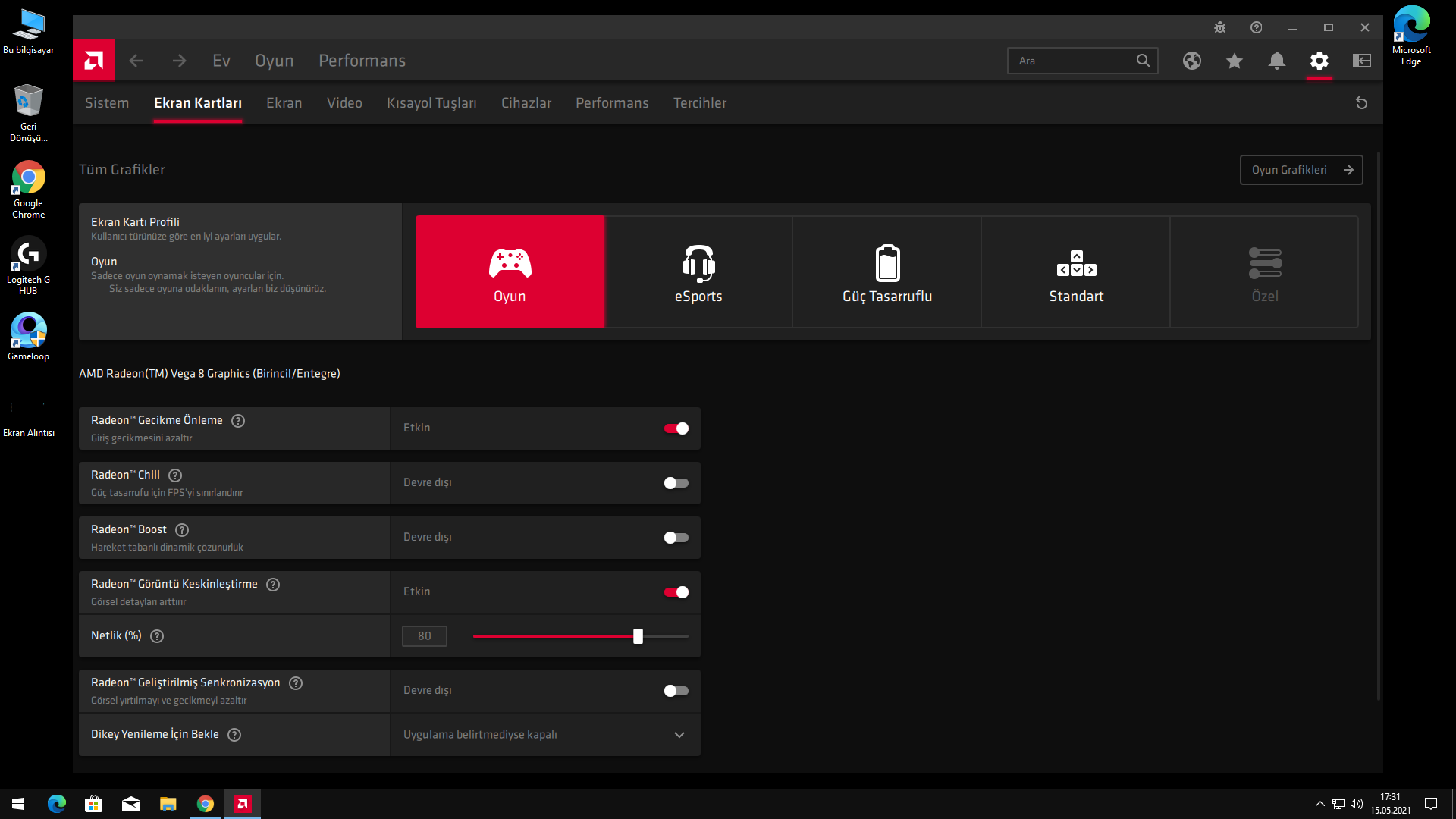Open favorites star icon

pyautogui.click(x=1235, y=61)
